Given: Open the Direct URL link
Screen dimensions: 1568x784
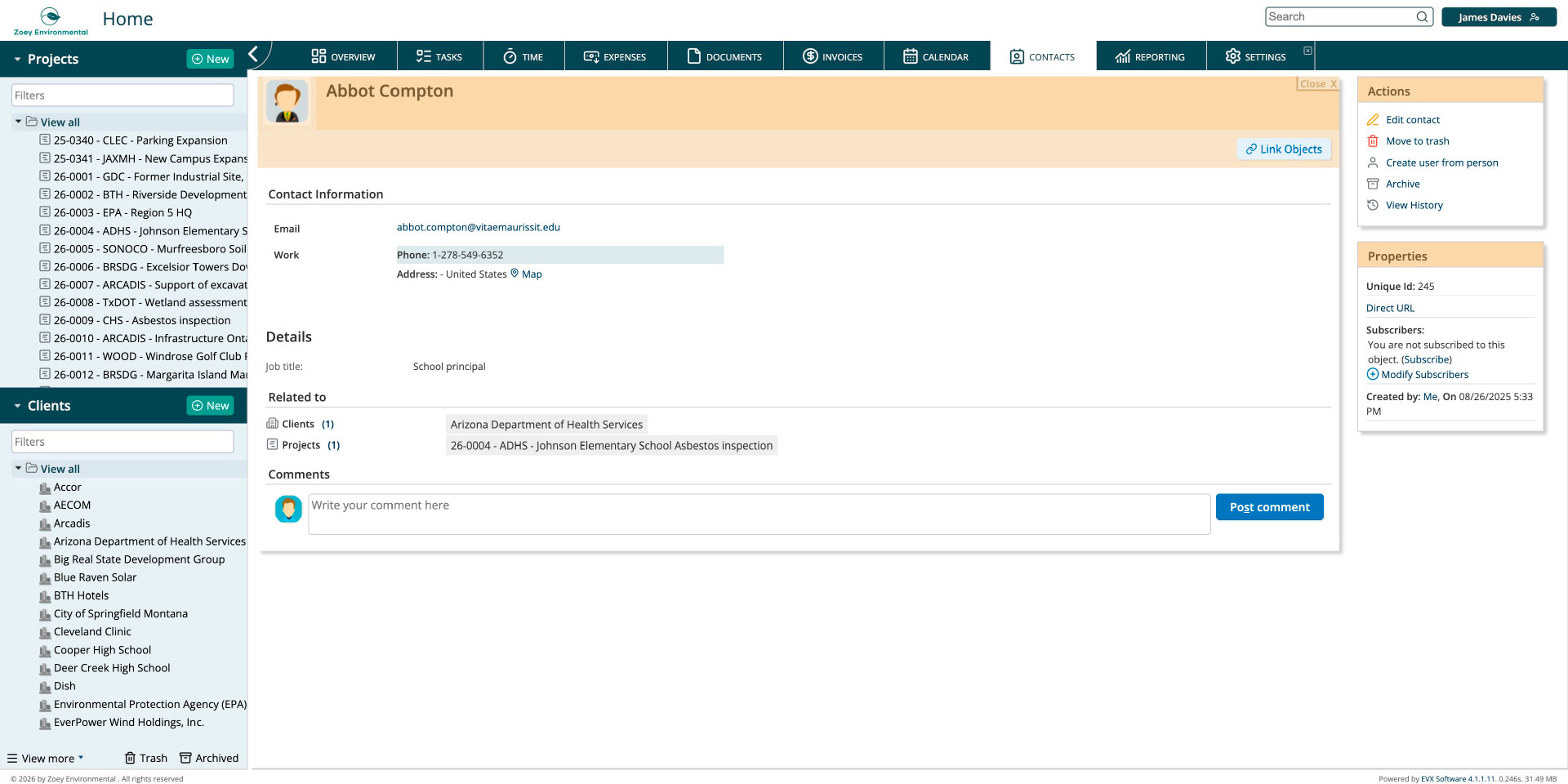Looking at the screenshot, I should (1390, 308).
